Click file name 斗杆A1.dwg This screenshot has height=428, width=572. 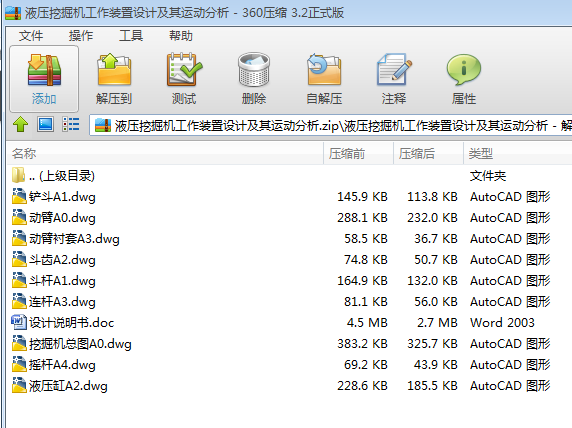click(62, 281)
